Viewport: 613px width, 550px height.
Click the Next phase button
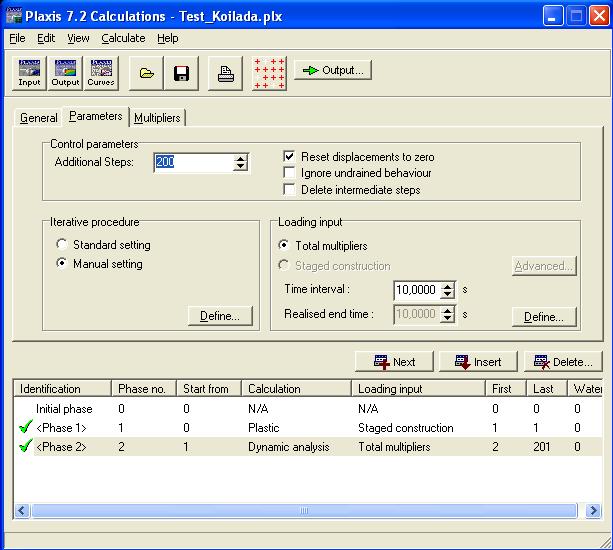tap(394, 362)
